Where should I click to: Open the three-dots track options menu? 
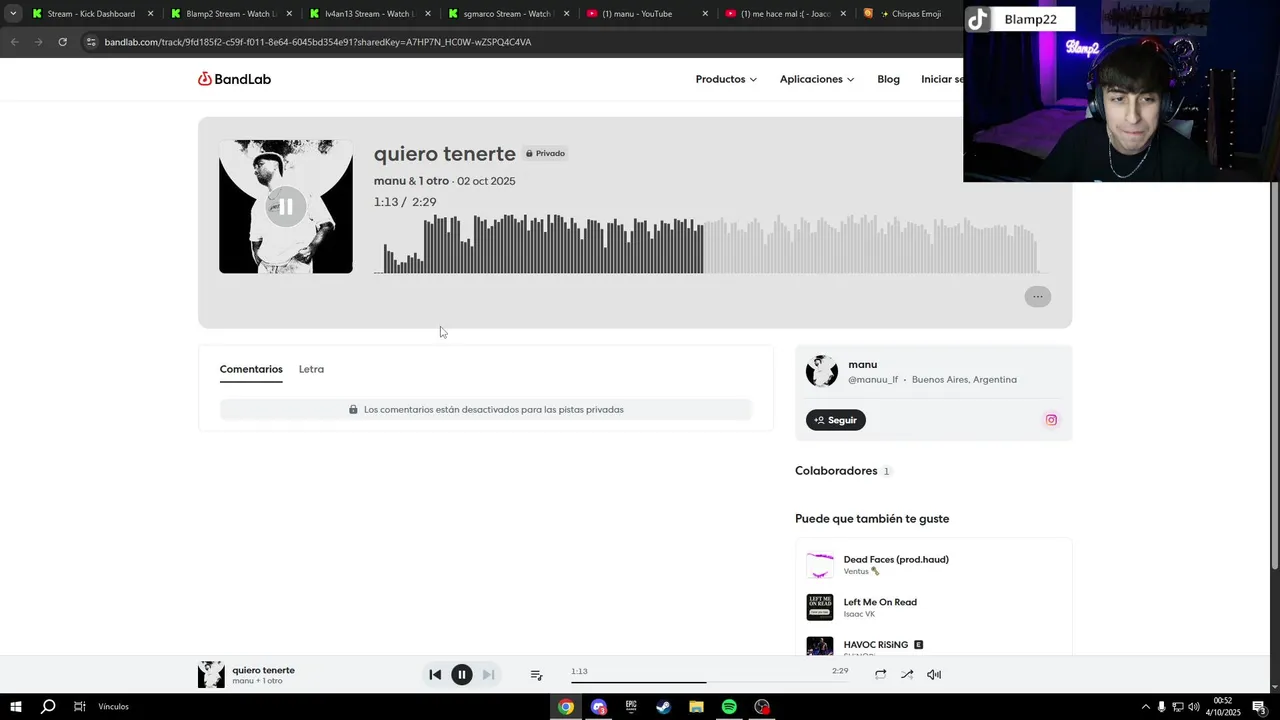point(1037,296)
